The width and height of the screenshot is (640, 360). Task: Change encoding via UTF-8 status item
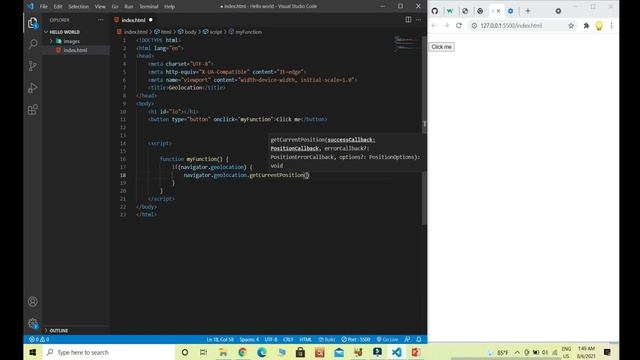tap(271, 340)
